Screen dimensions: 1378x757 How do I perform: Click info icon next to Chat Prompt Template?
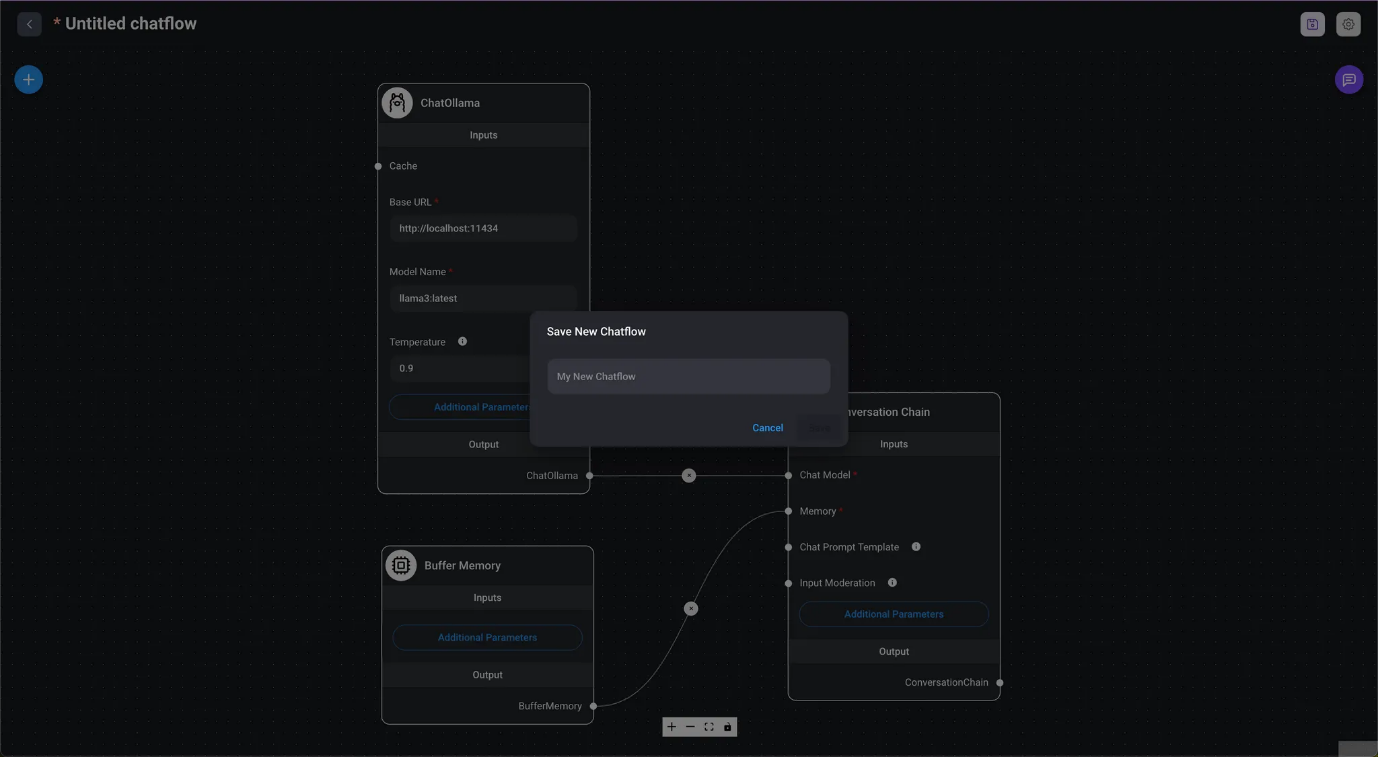pyautogui.click(x=916, y=547)
